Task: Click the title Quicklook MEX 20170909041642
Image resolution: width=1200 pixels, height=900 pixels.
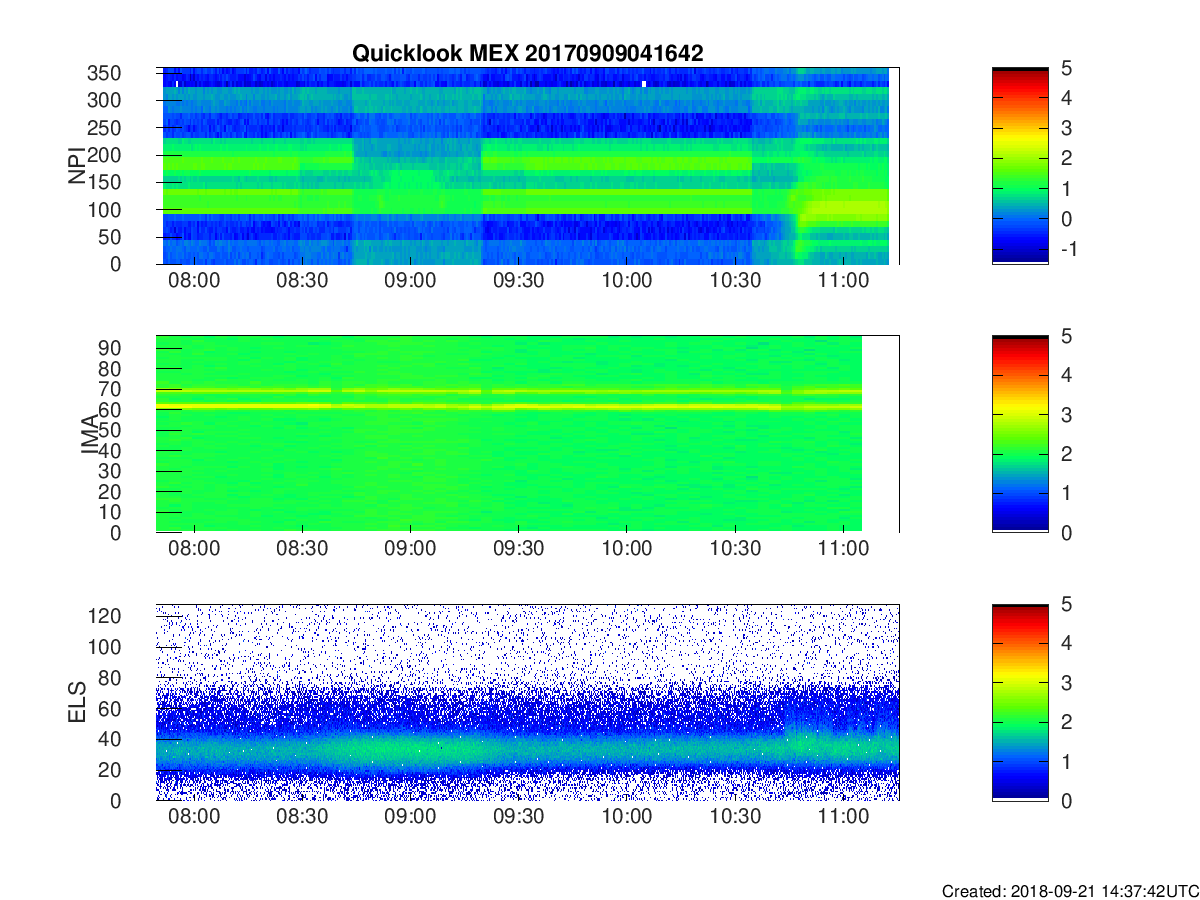Action: (527, 53)
